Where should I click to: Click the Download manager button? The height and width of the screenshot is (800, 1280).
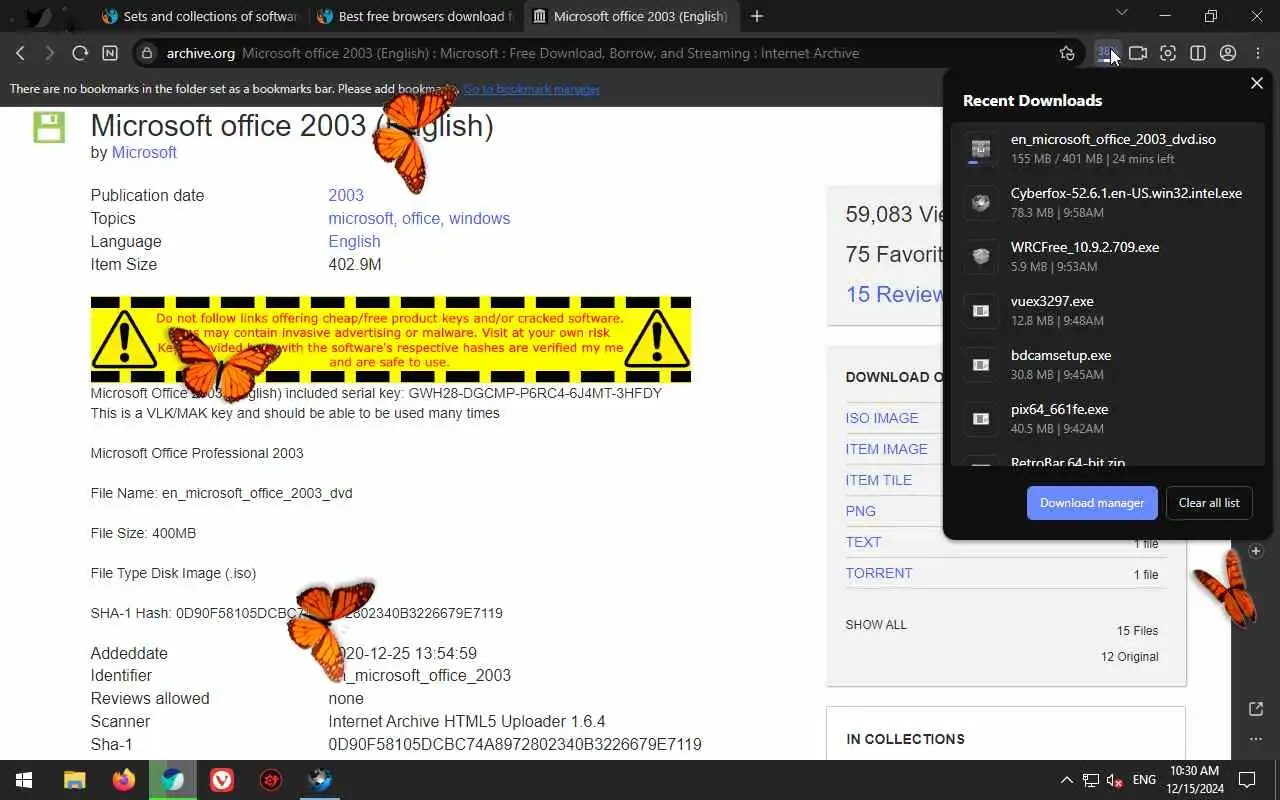pos(1092,503)
